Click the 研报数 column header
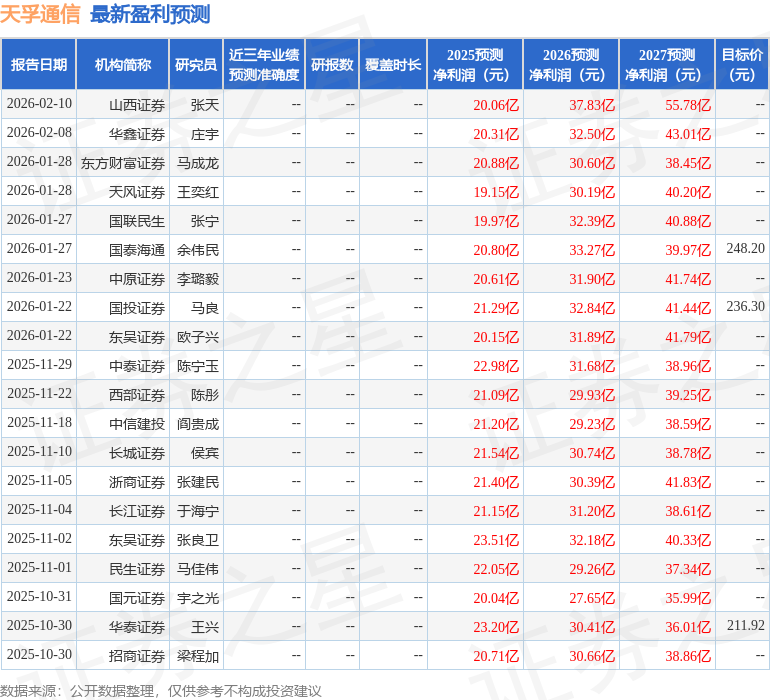 (332, 65)
